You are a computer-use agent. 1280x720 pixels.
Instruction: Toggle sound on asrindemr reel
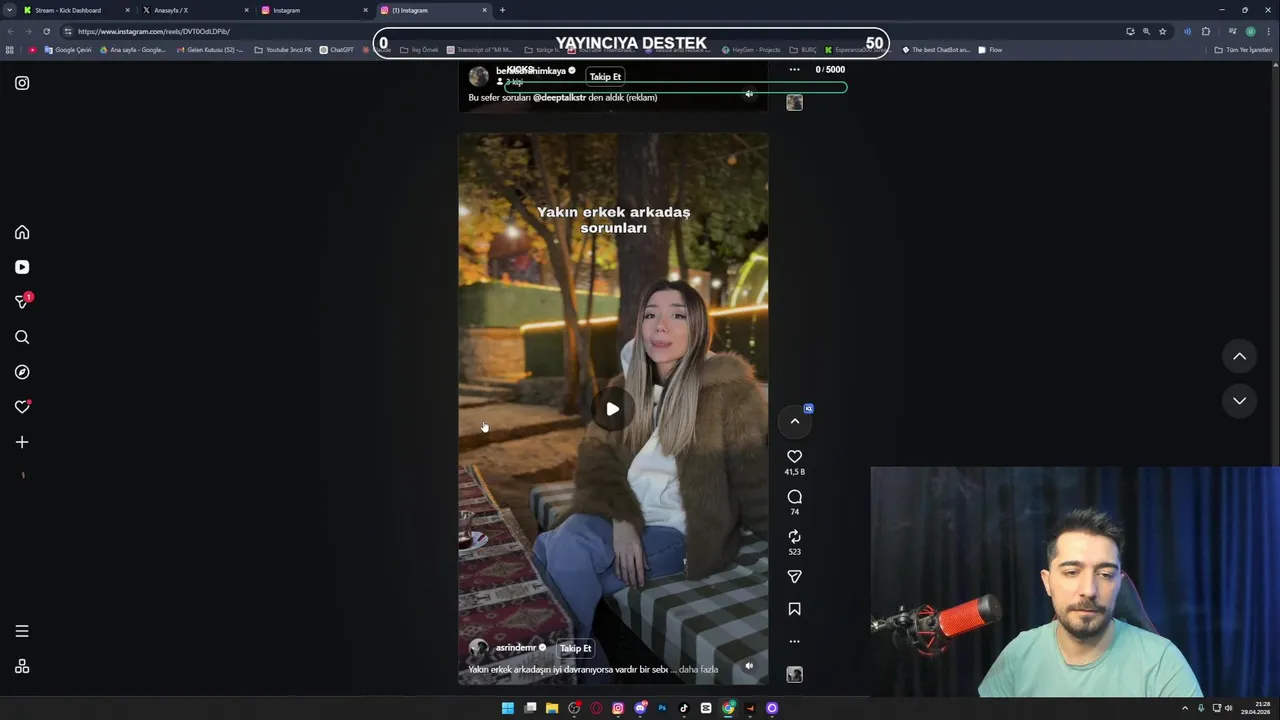tap(749, 666)
